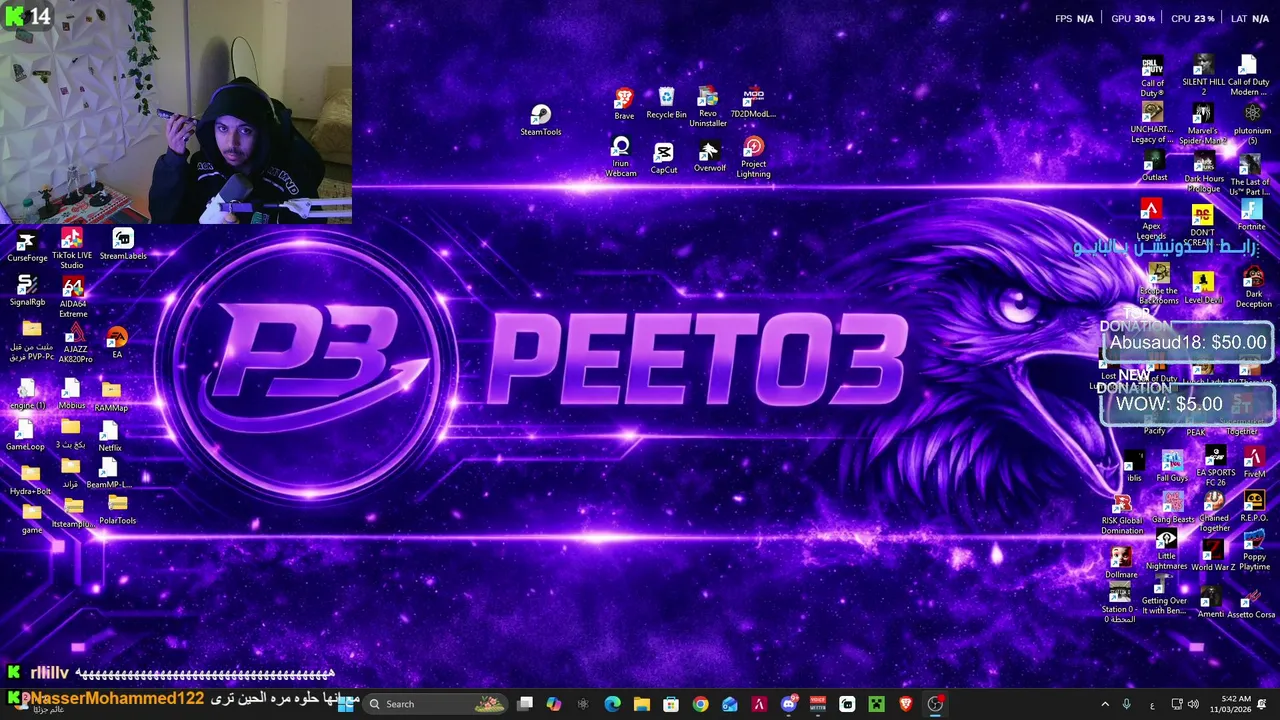This screenshot has height=720, width=1280.
Task: Select the BeamMP-L shortcut
Action: click(109, 474)
